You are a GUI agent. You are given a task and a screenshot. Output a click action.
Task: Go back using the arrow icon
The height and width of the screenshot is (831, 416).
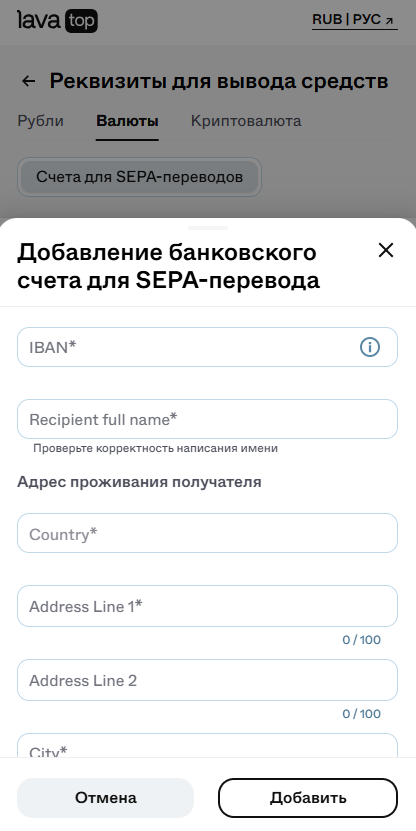[28, 81]
